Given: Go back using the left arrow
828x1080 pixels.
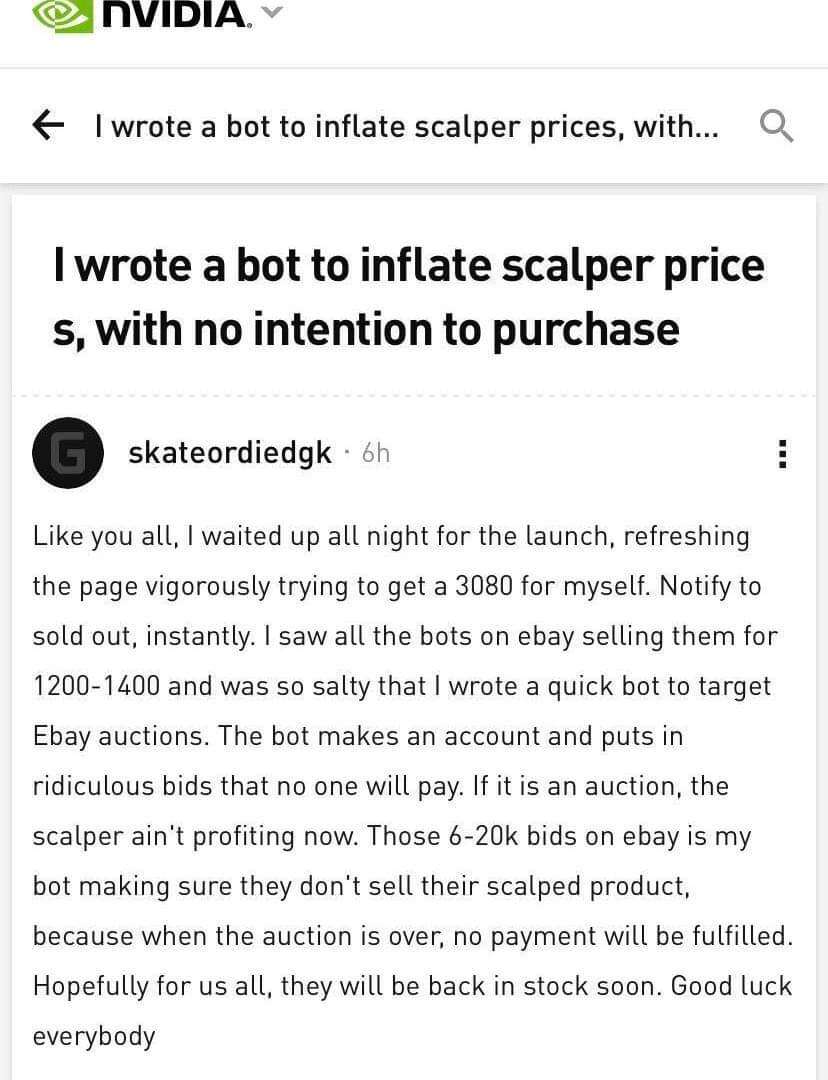Looking at the screenshot, I should (49, 126).
